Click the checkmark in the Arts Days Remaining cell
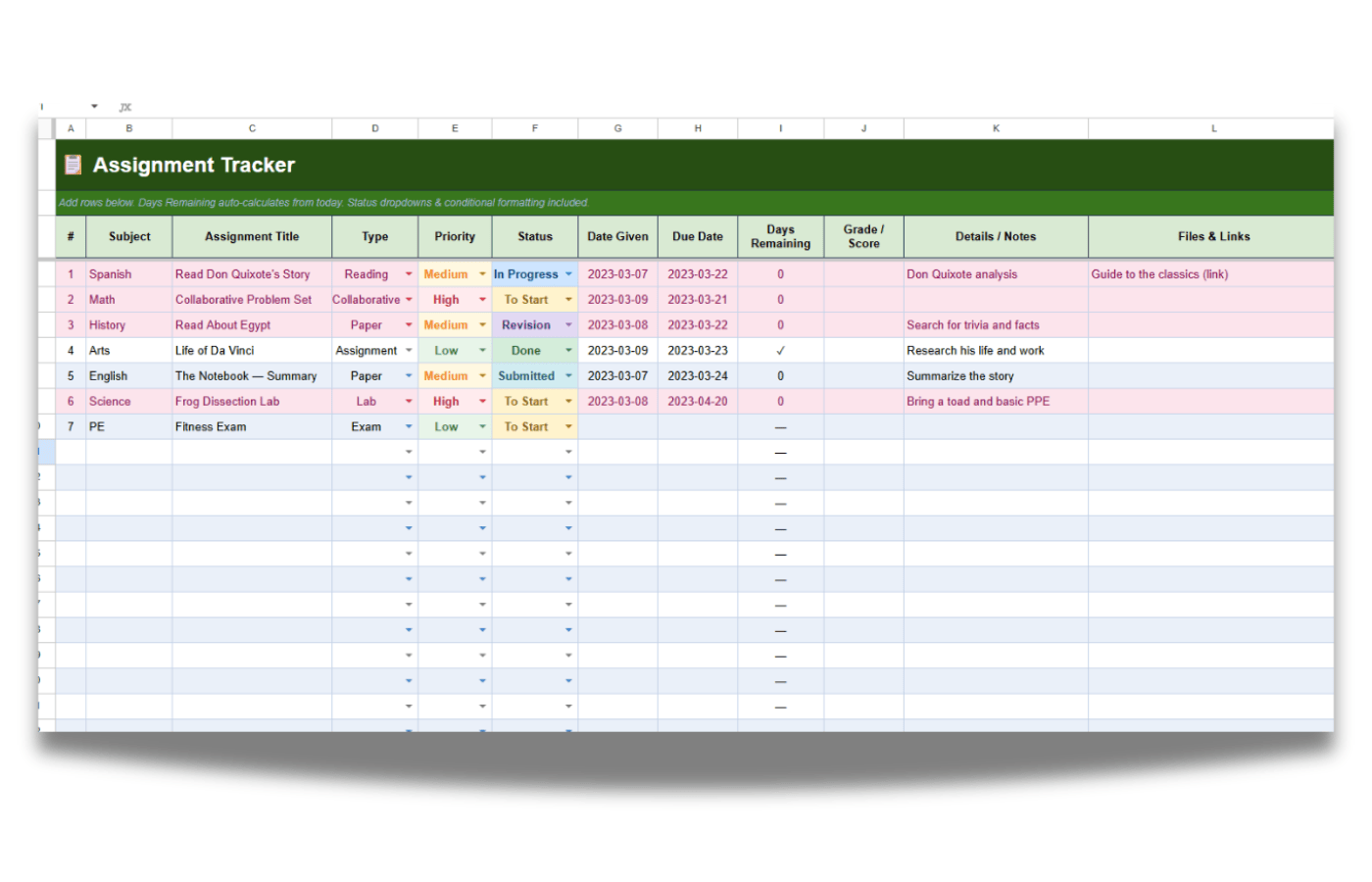The height and width of the screenshot is (882, 1372). coord(780,350)
